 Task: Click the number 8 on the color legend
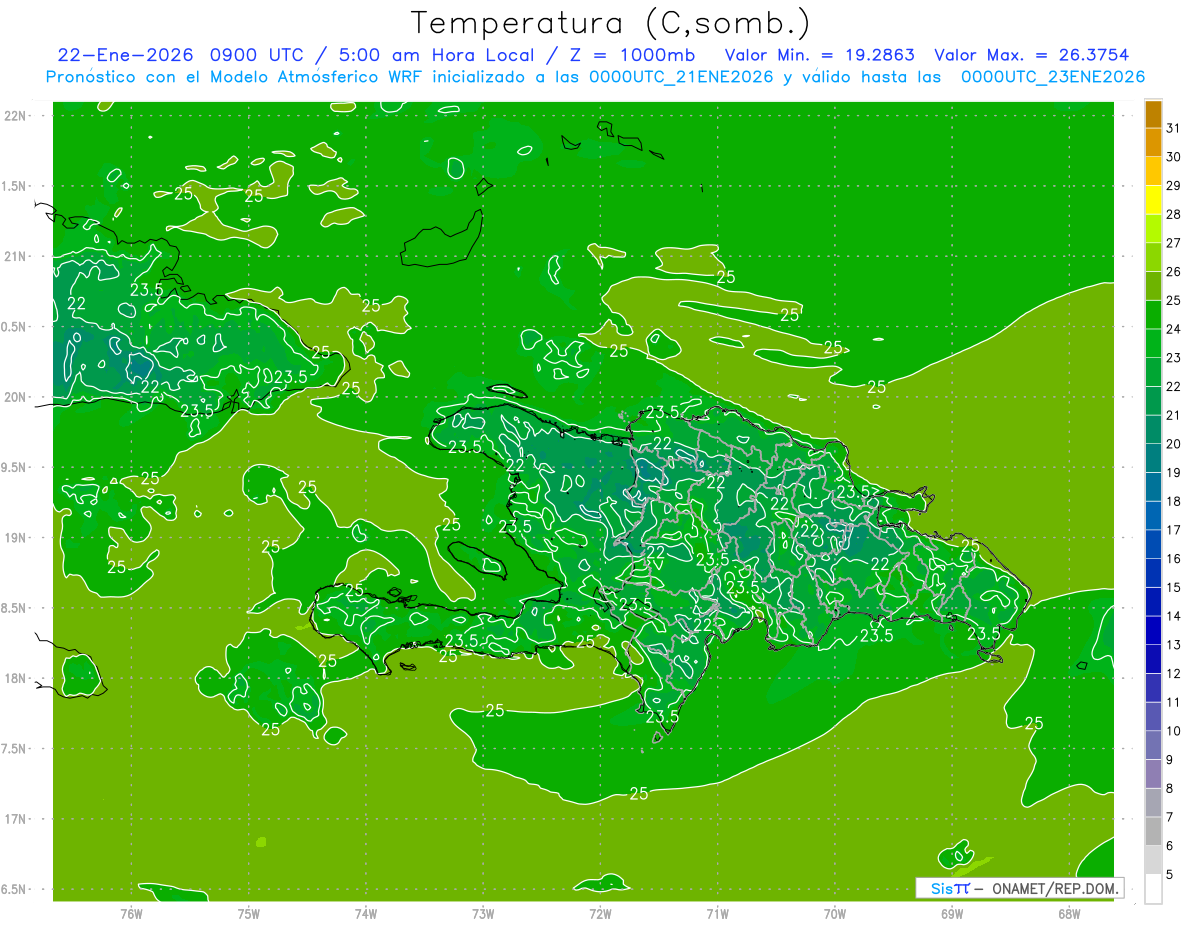tap(1170, 788)
